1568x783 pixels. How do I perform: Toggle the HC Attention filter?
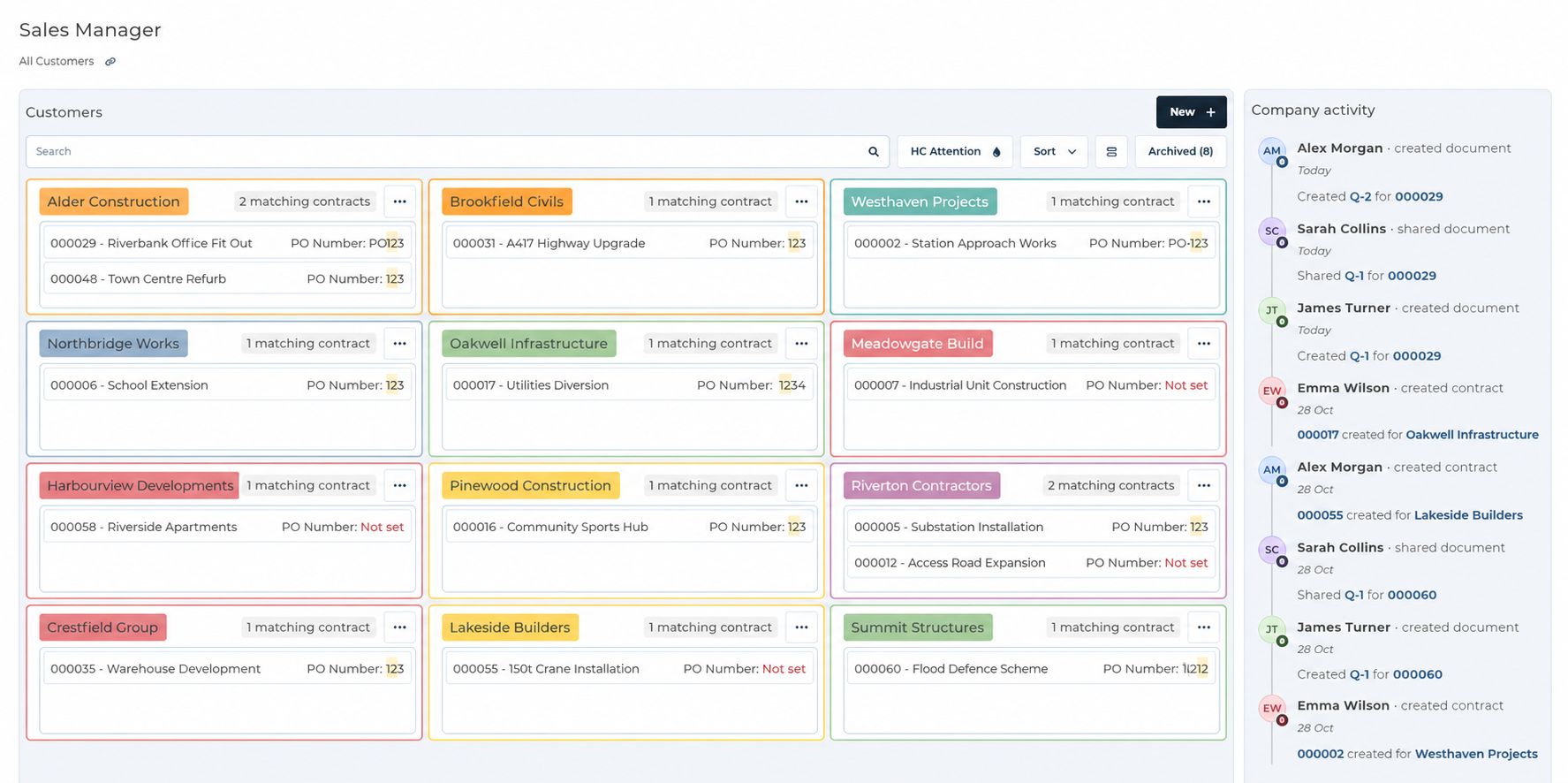(955, 152)
